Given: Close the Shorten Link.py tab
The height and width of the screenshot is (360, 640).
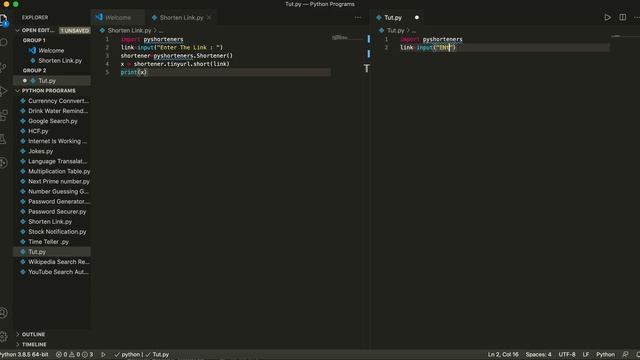Looking at the screenshot, I should (209, 18).
